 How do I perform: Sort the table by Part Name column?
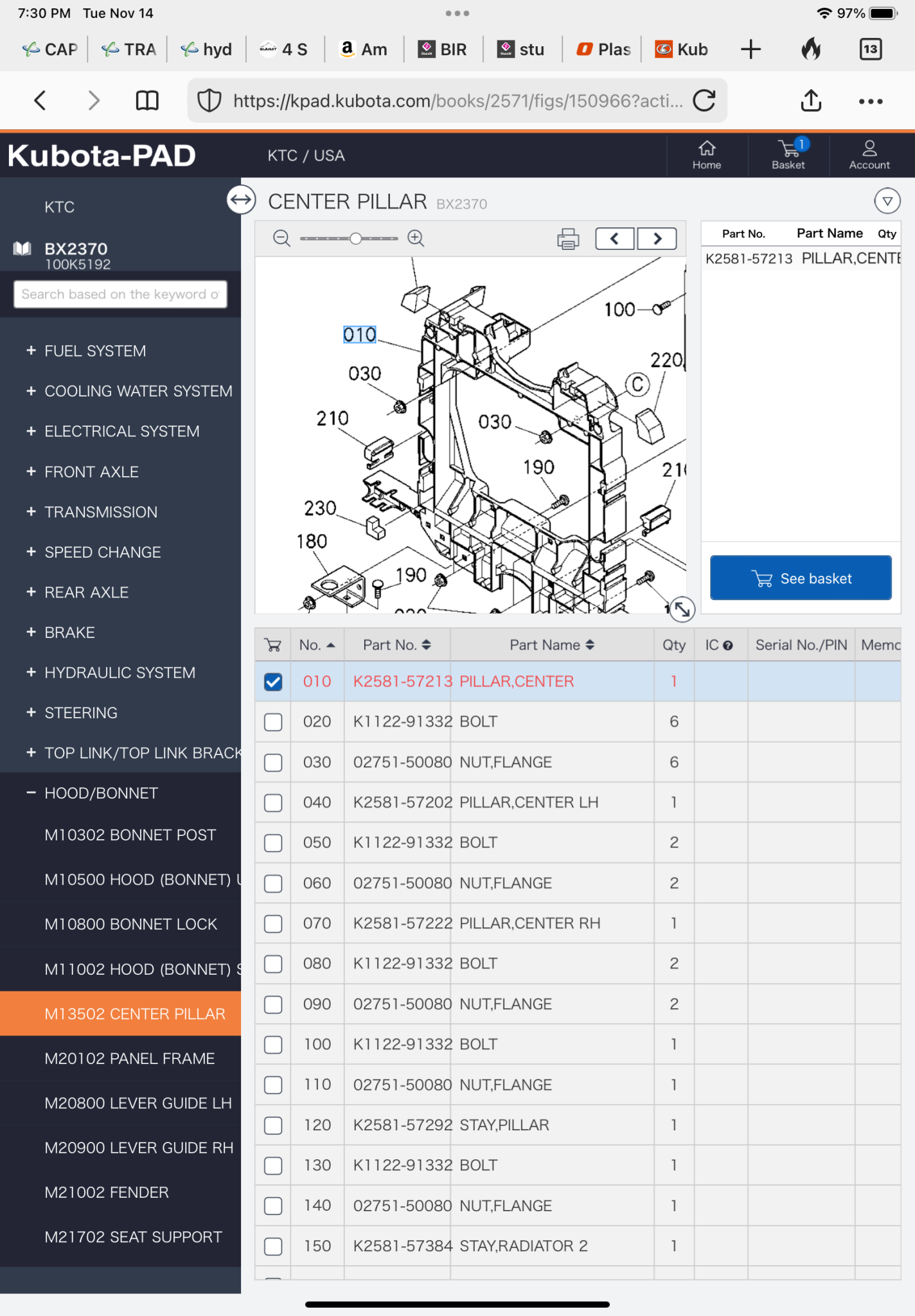tap(552, 645)
